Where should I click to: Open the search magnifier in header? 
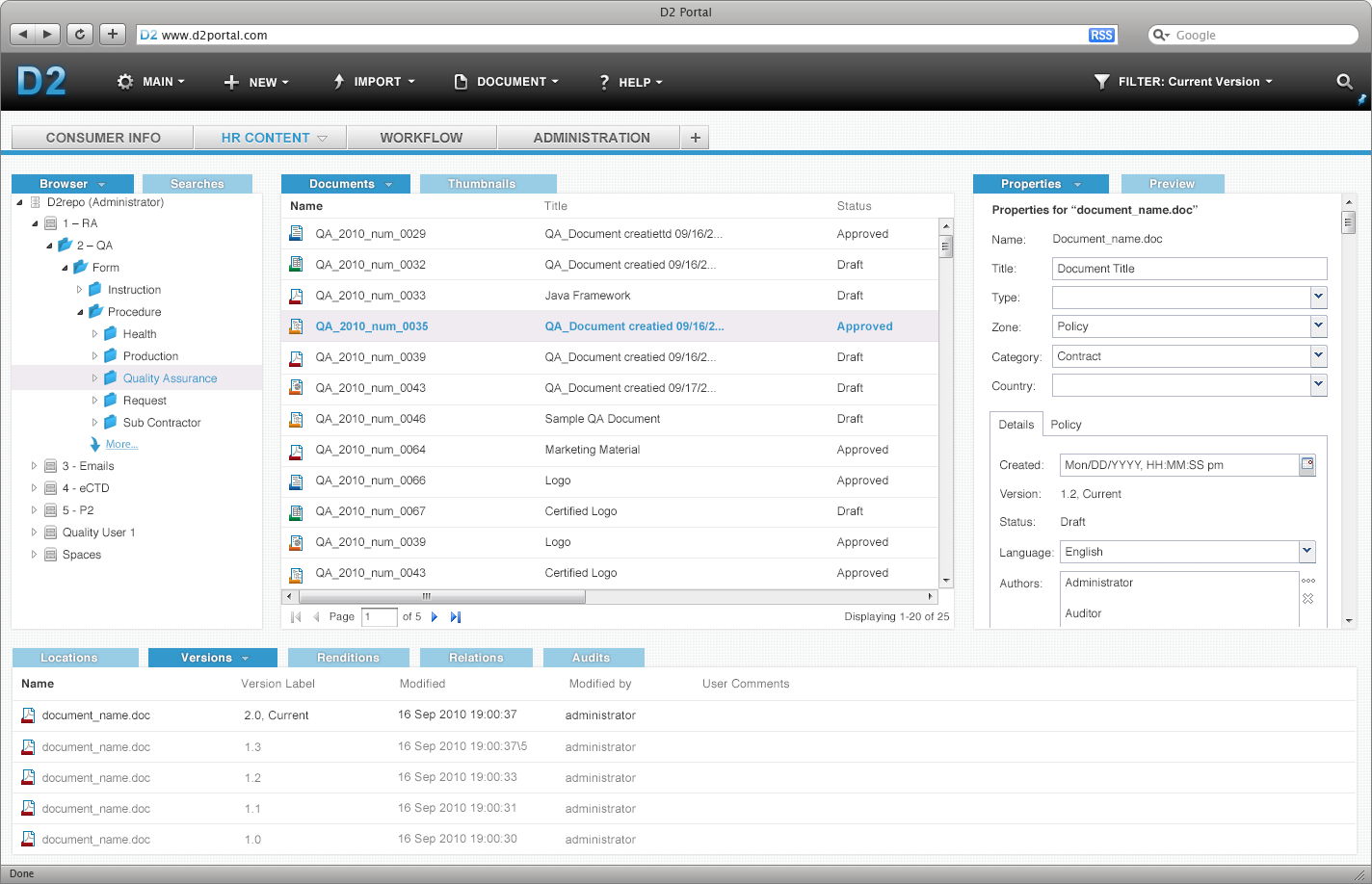[1344, 81]
